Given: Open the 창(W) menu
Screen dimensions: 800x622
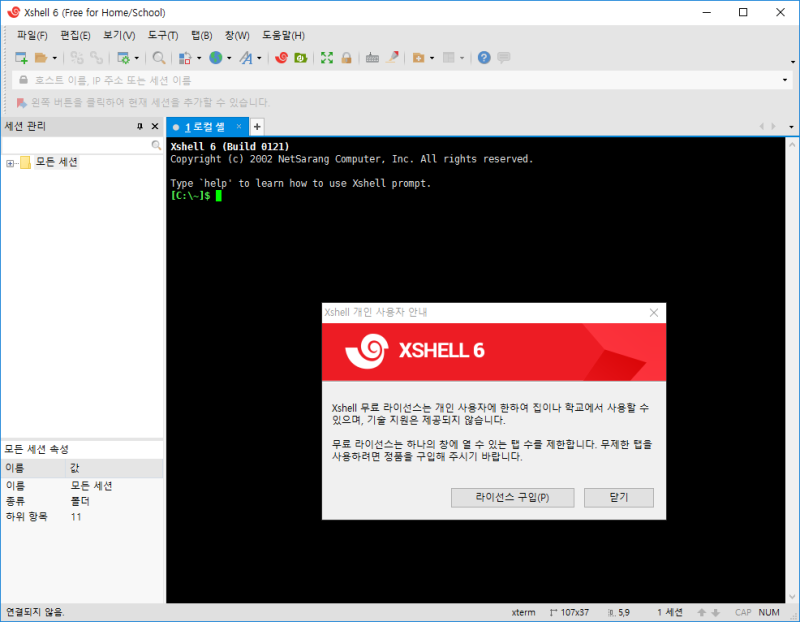Looking at the screenshot, I should [237, 35].
